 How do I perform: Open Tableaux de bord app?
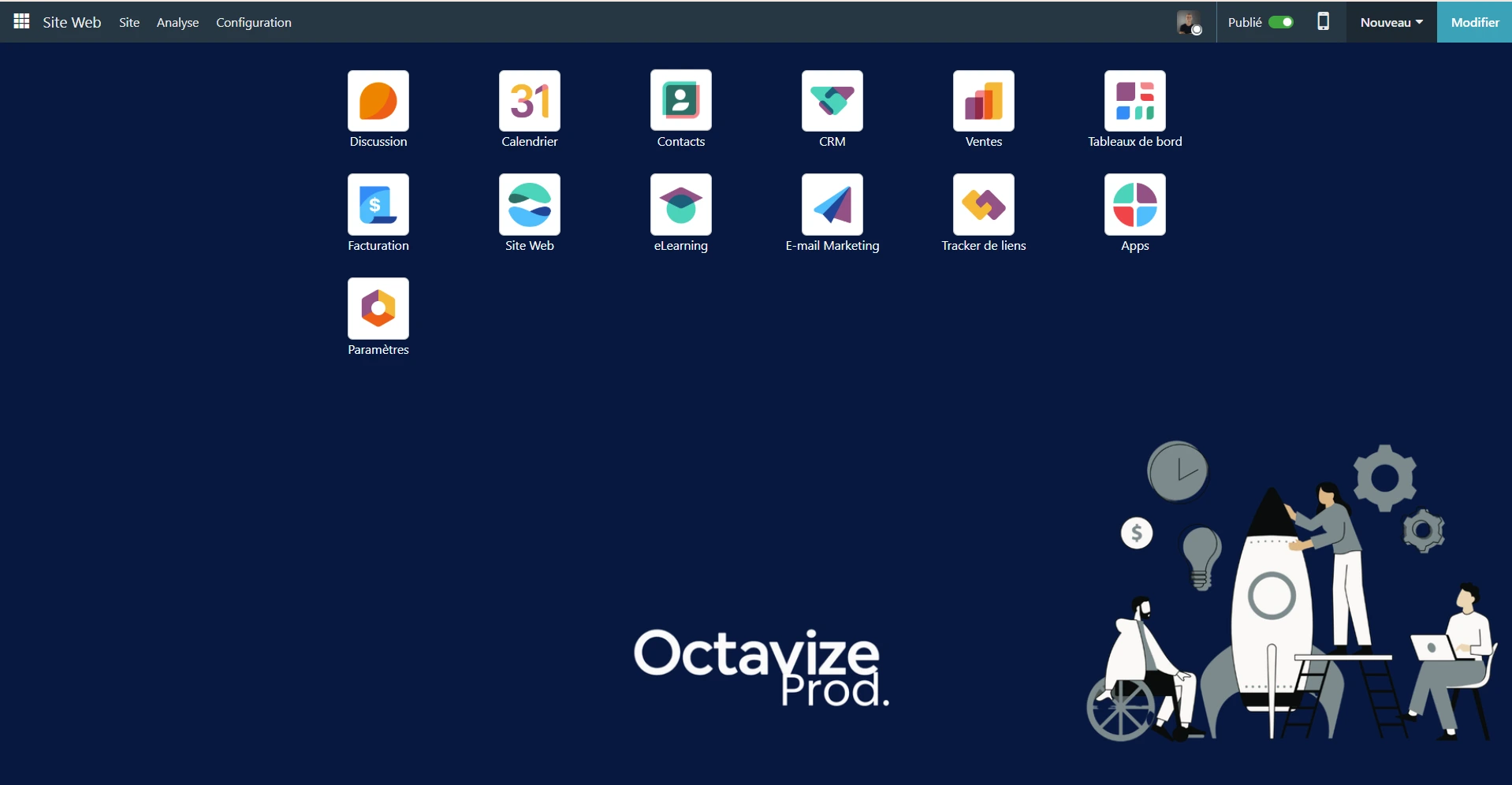[x=1135, y=101]
